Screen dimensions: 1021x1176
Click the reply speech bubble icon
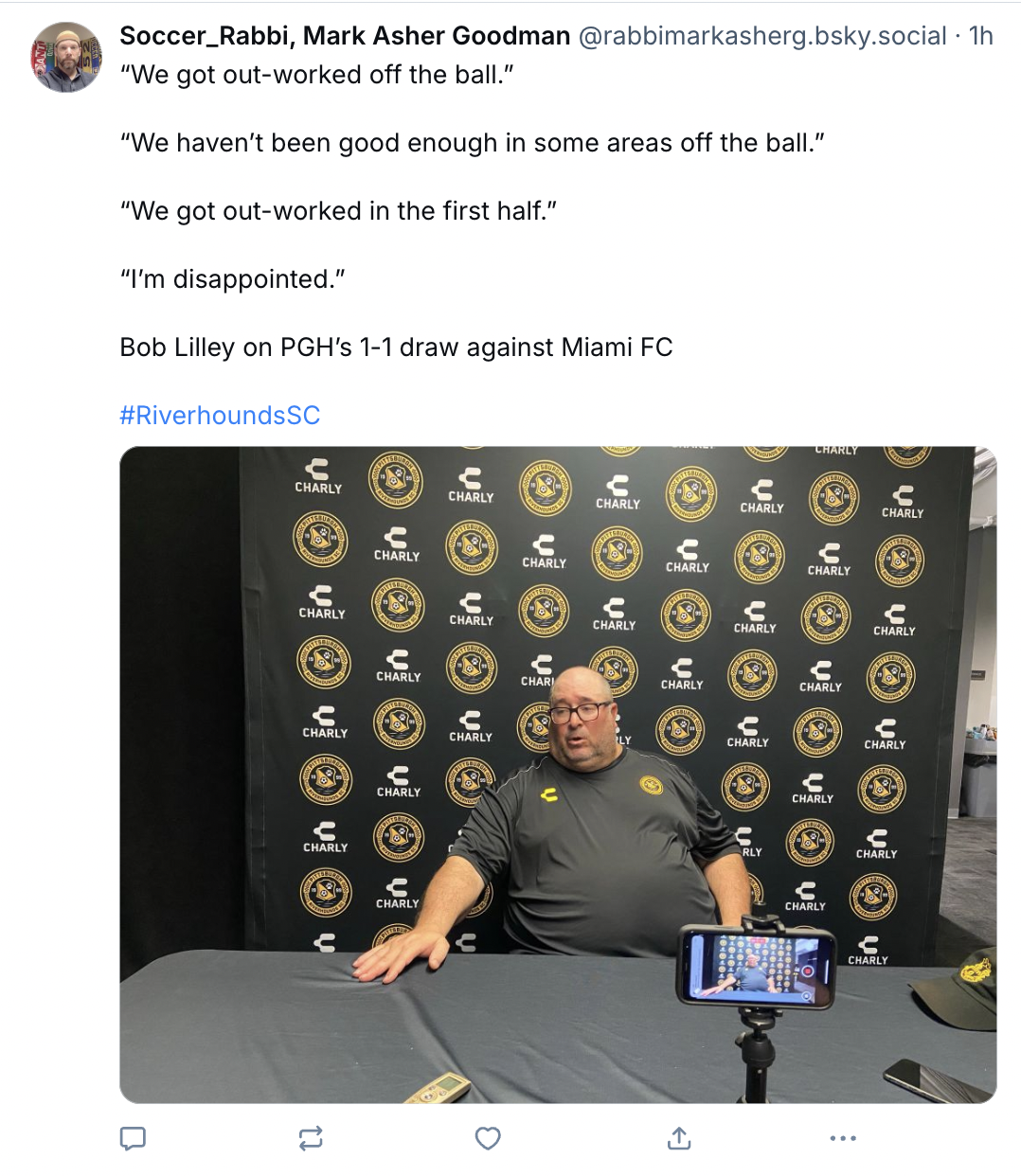pos(133,1138)
